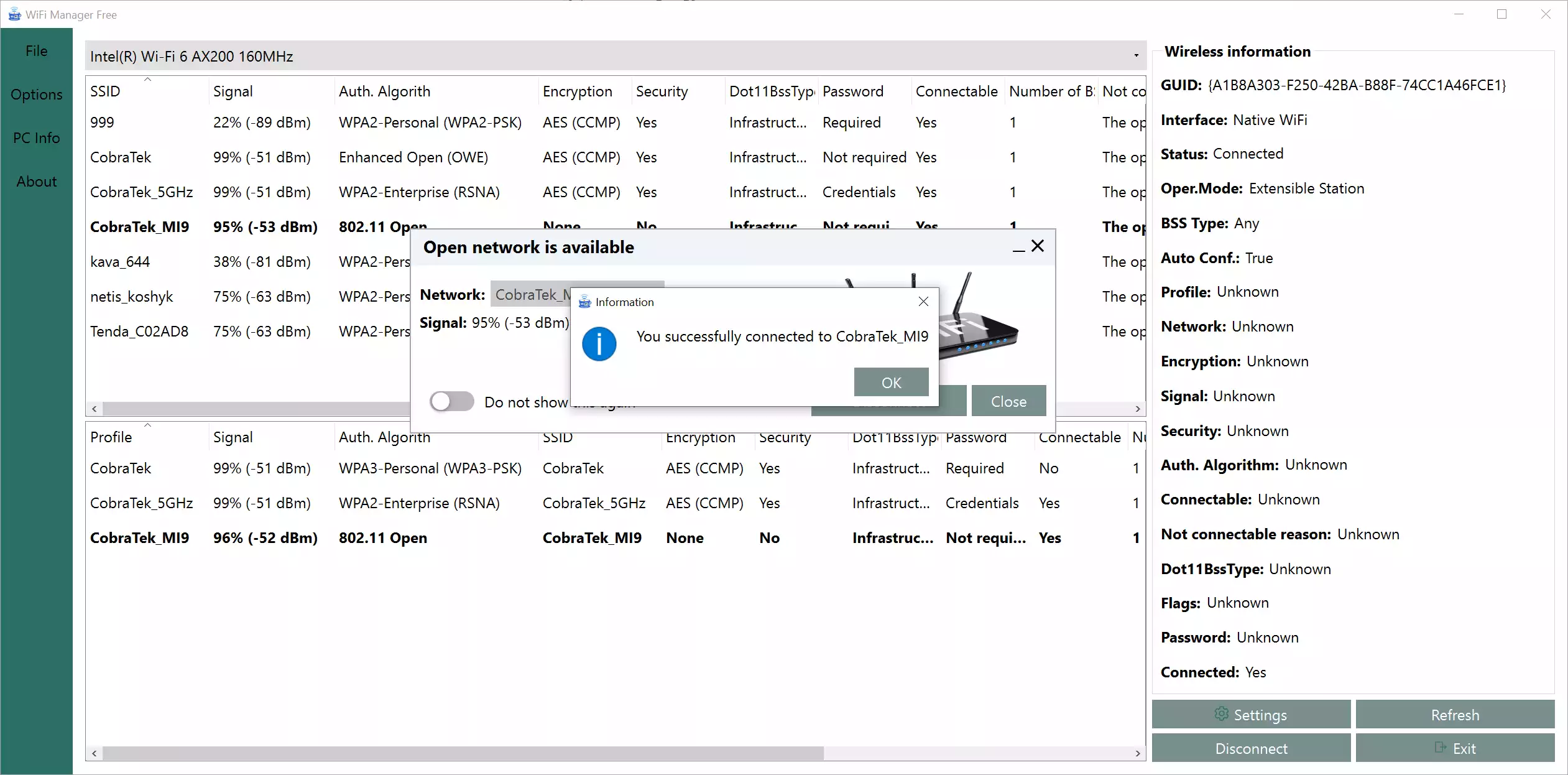Minimize the WiFi Manager window

[x=1459, y=14]
